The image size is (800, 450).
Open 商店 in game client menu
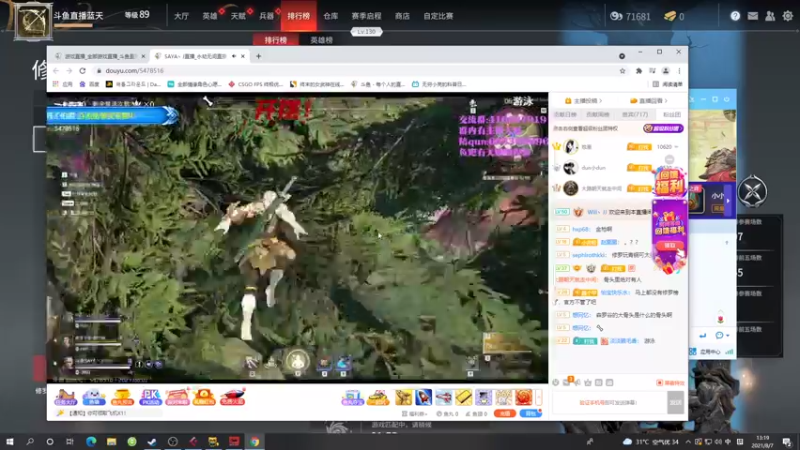[402, 16]
